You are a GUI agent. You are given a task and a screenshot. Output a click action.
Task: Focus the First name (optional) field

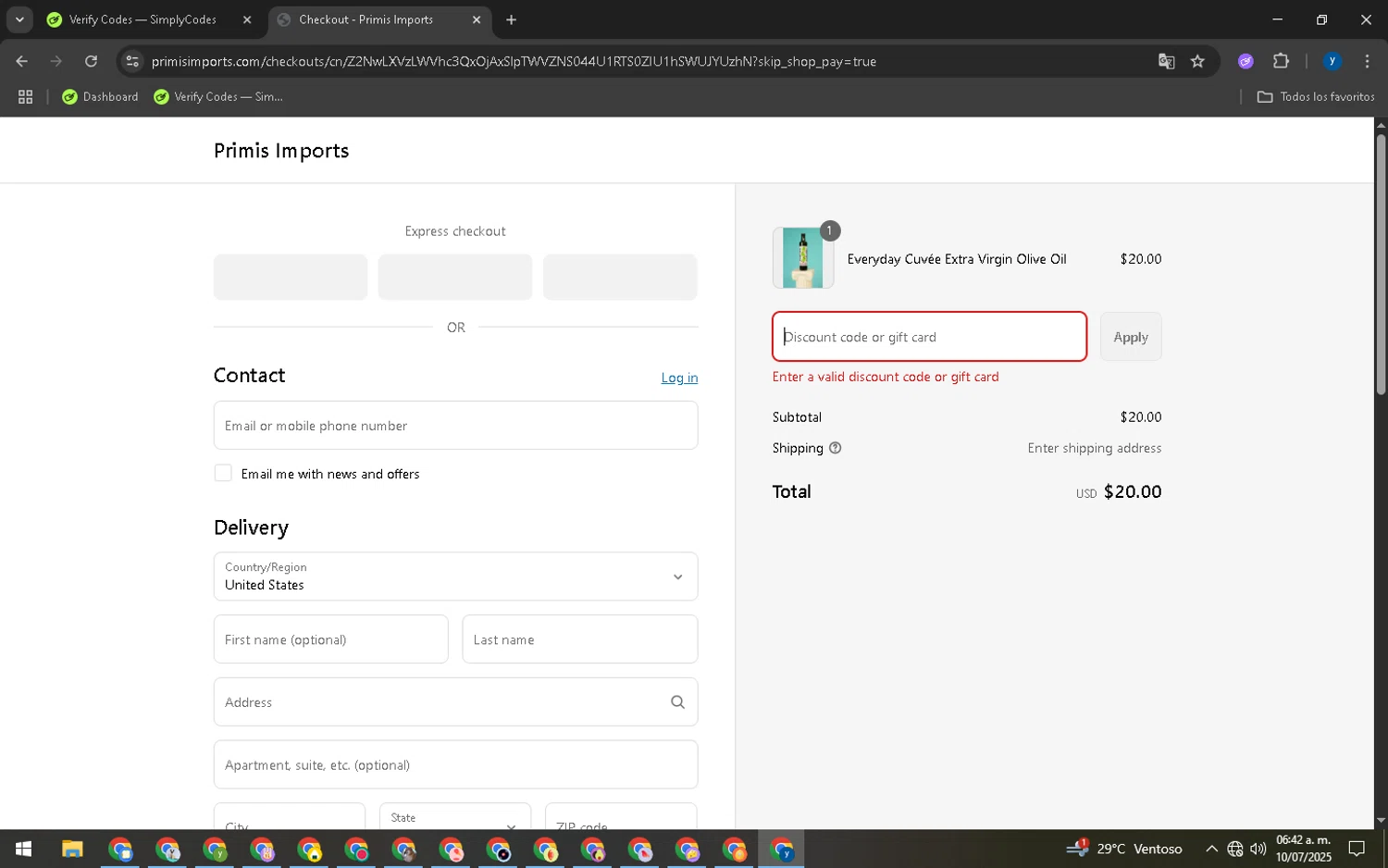tap(330, 639)
